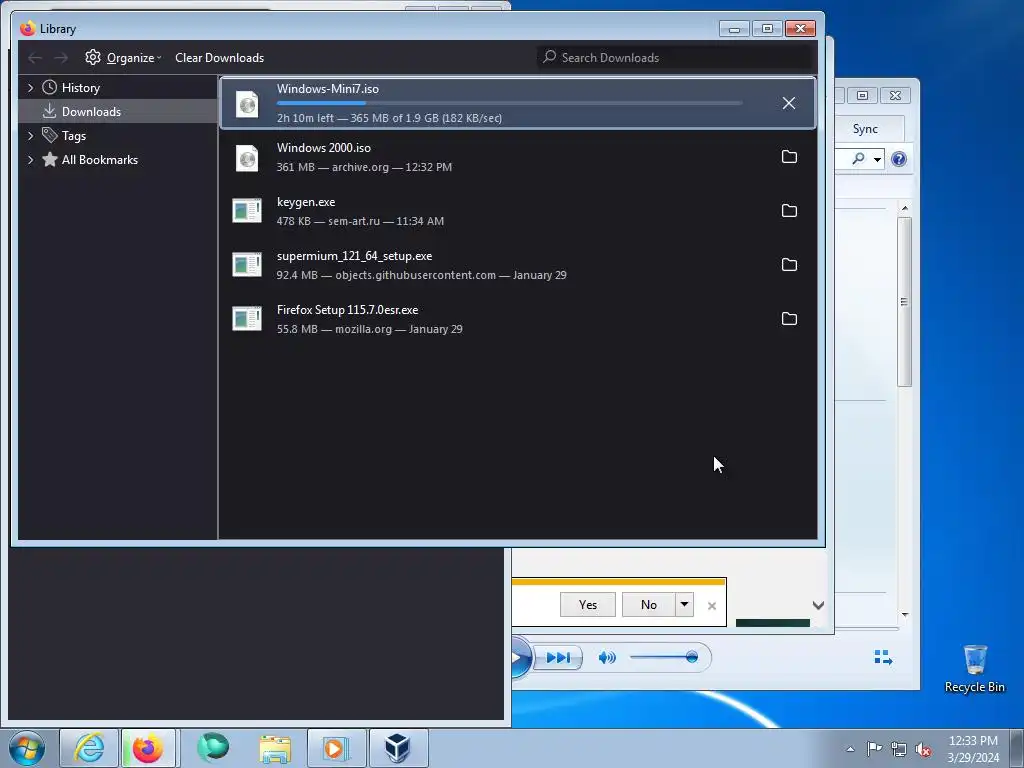Select the keygen.exe file name
This screenshot has height=768, width=1024.
tap(306, 202)
